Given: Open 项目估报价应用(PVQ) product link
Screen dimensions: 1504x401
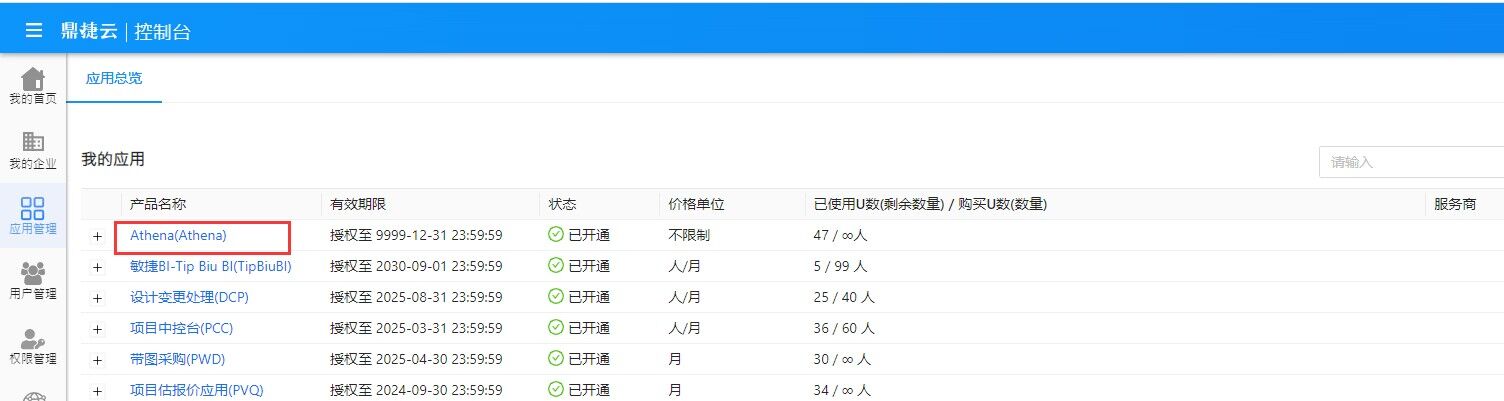Looking at the screenshot, I should click(196, 390).
